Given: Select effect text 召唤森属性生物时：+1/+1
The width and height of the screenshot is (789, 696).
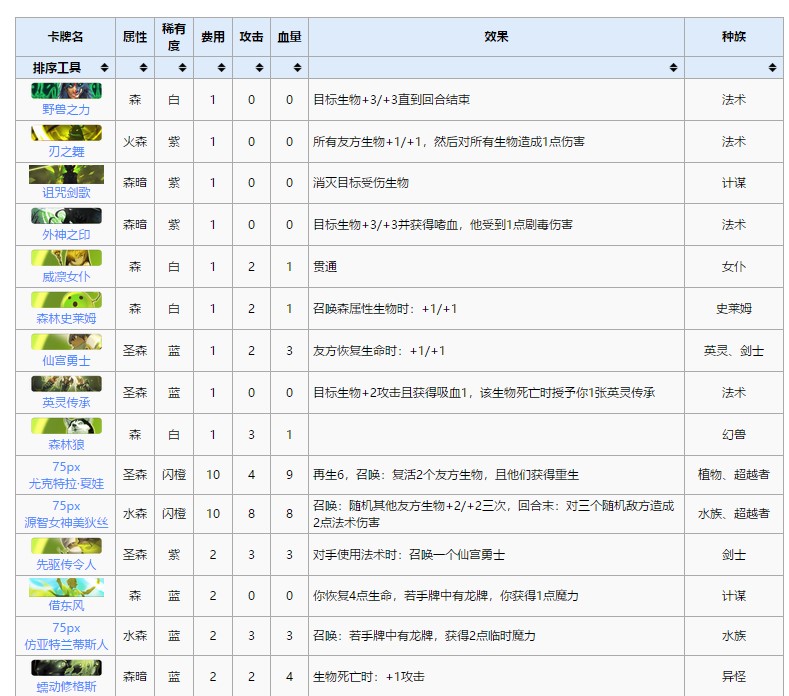Looking at the screenshot, I should [x=385, y=308].
